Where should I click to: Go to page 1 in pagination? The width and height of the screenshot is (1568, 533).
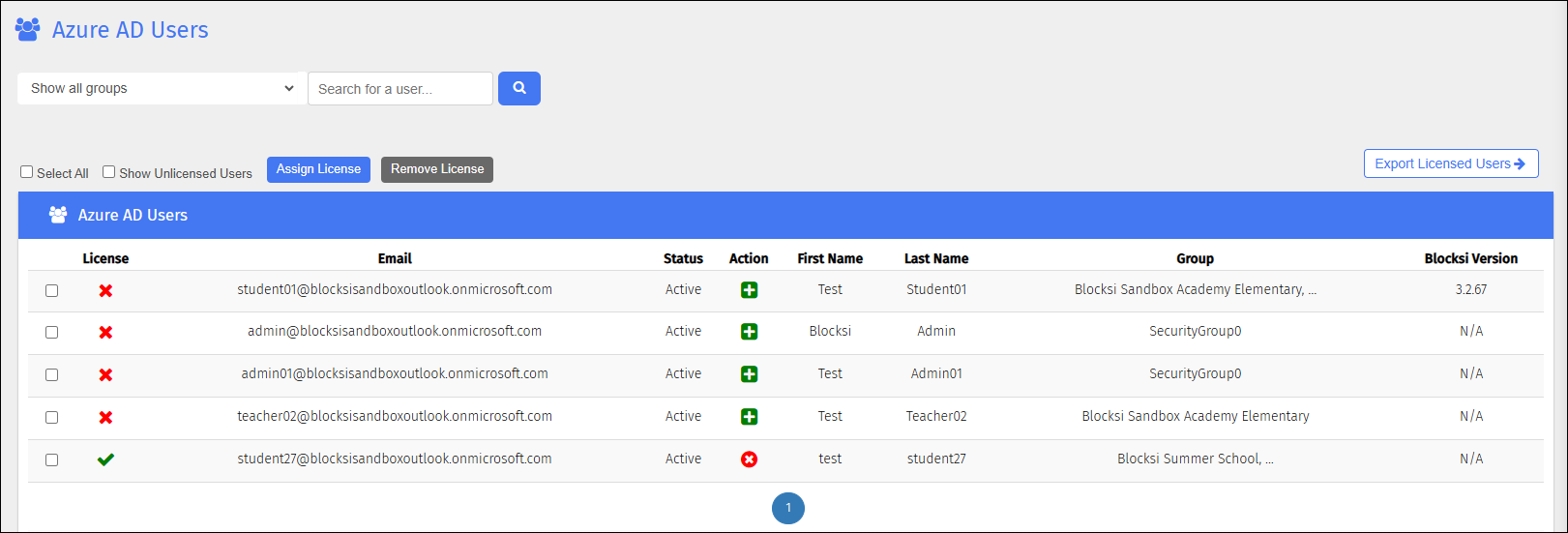[788, 508]
